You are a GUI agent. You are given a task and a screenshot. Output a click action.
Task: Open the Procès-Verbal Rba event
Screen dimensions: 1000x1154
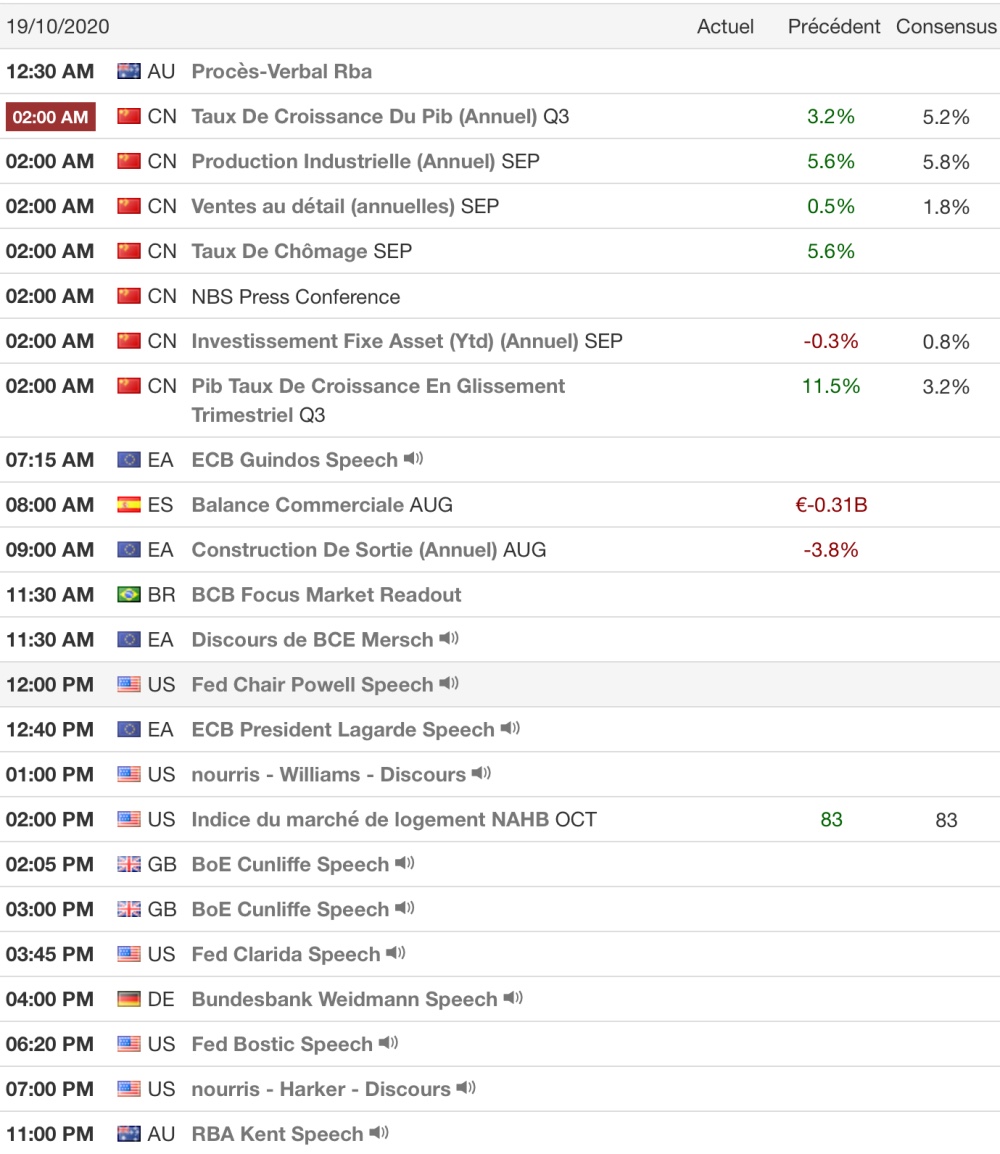[x=282, y=71]
